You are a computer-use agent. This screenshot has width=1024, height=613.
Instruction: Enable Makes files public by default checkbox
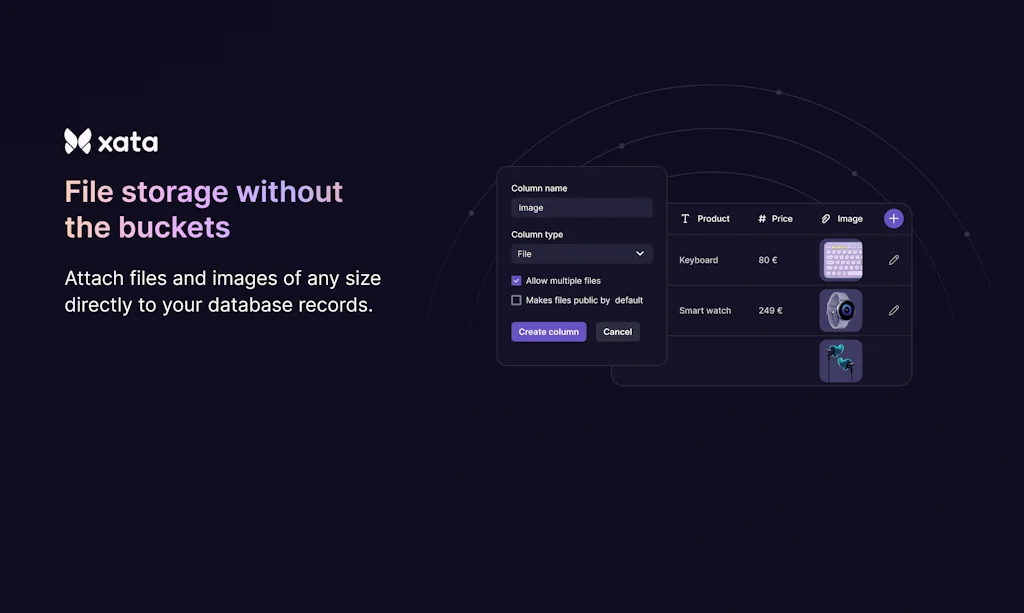(x=516, y=300)
